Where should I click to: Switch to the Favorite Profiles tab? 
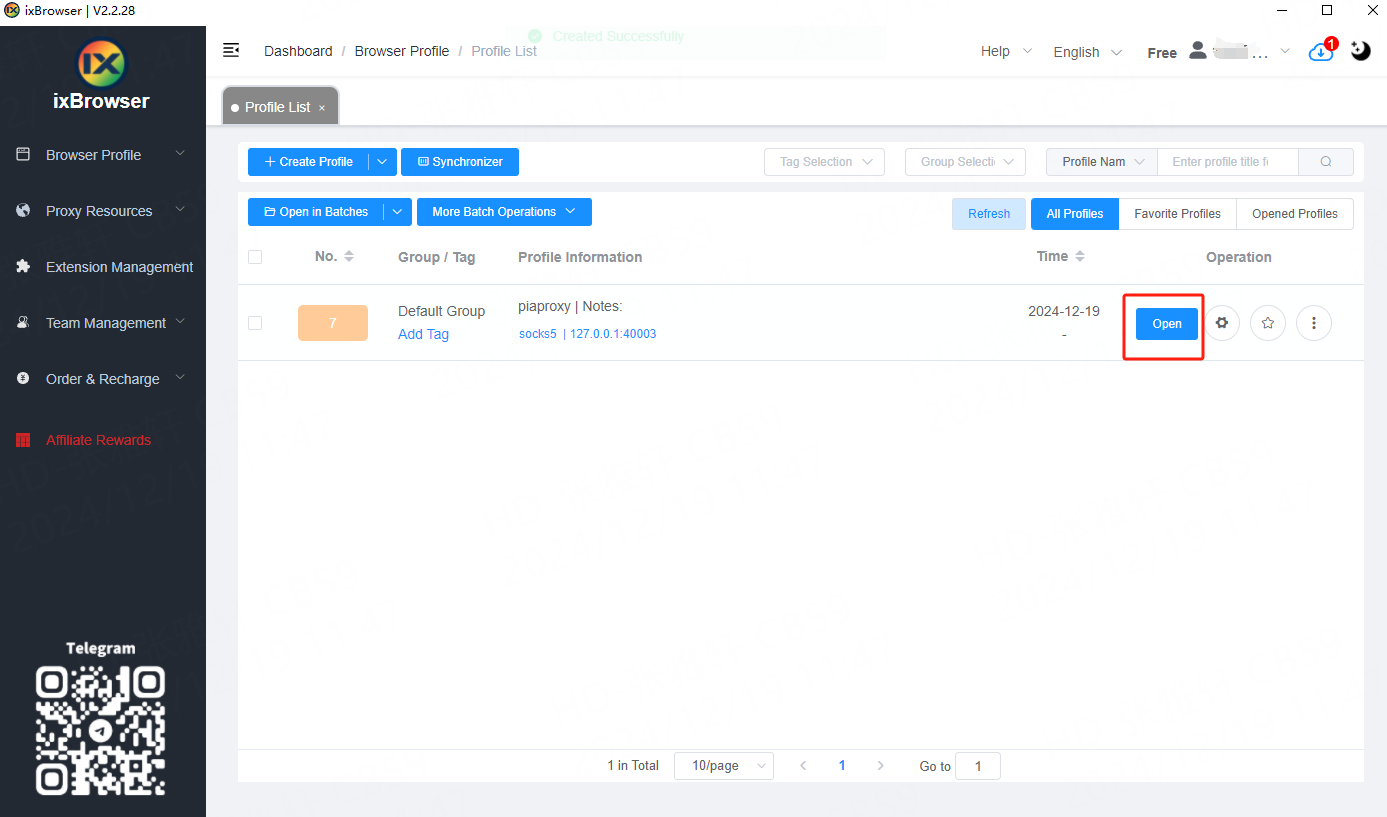coord(1177,214)
